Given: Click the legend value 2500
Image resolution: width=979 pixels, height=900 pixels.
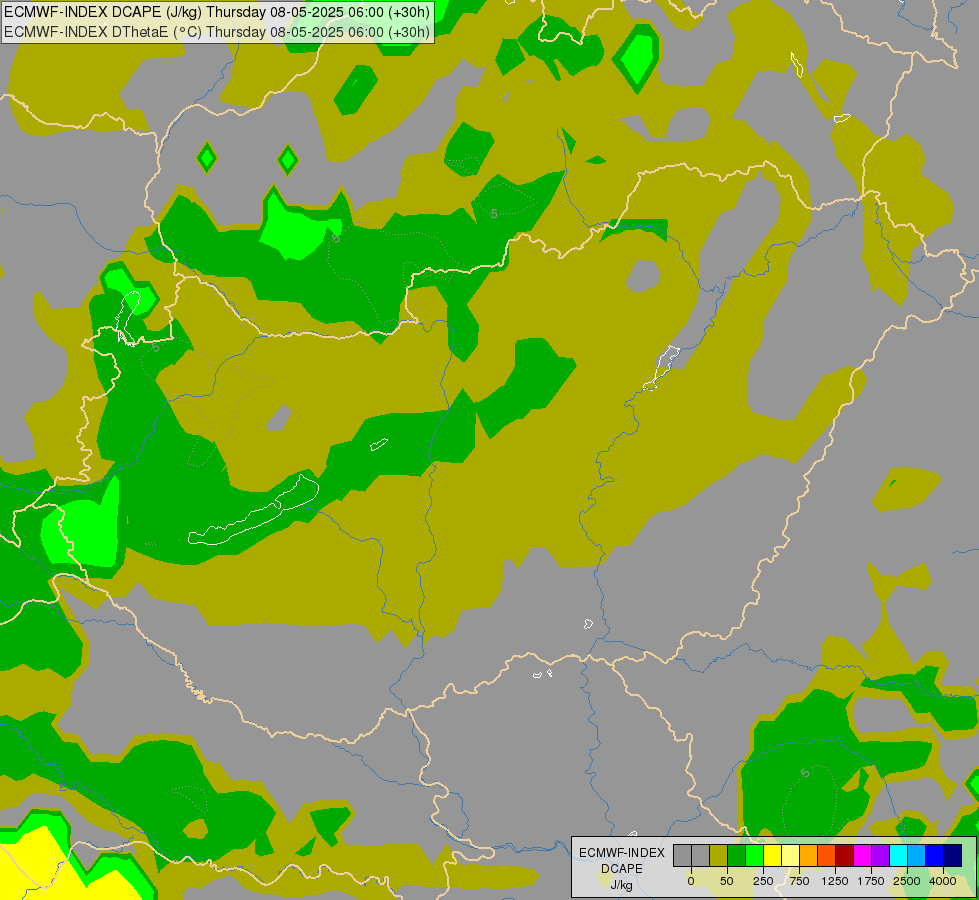Looking at the screenshot, I should click(x=907, y=881).
